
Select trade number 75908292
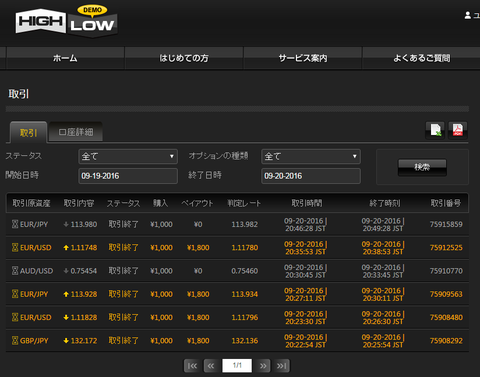tap(446, 341)
